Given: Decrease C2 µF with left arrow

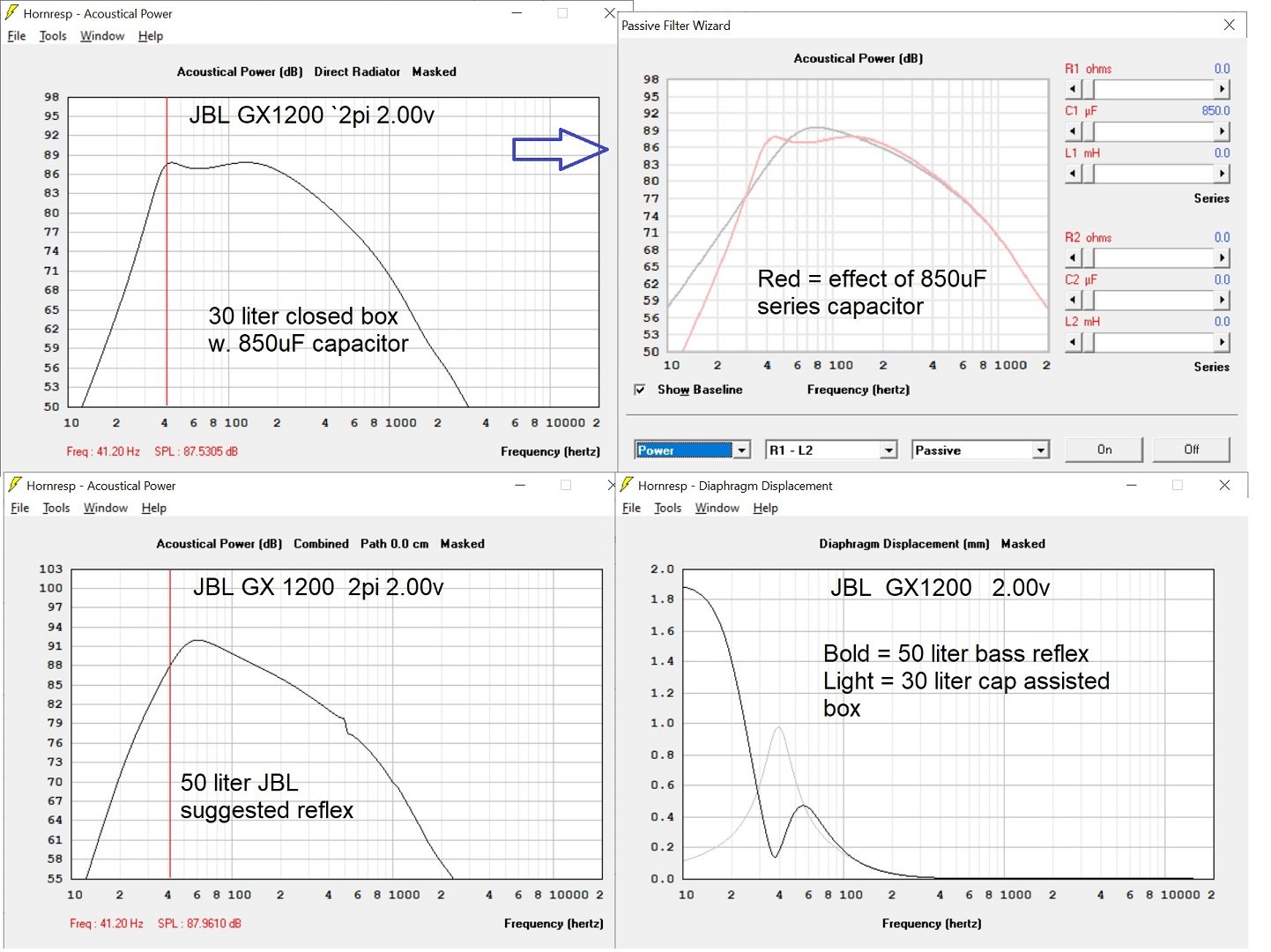Looking at the screenshot, I should click(1073, 301).
